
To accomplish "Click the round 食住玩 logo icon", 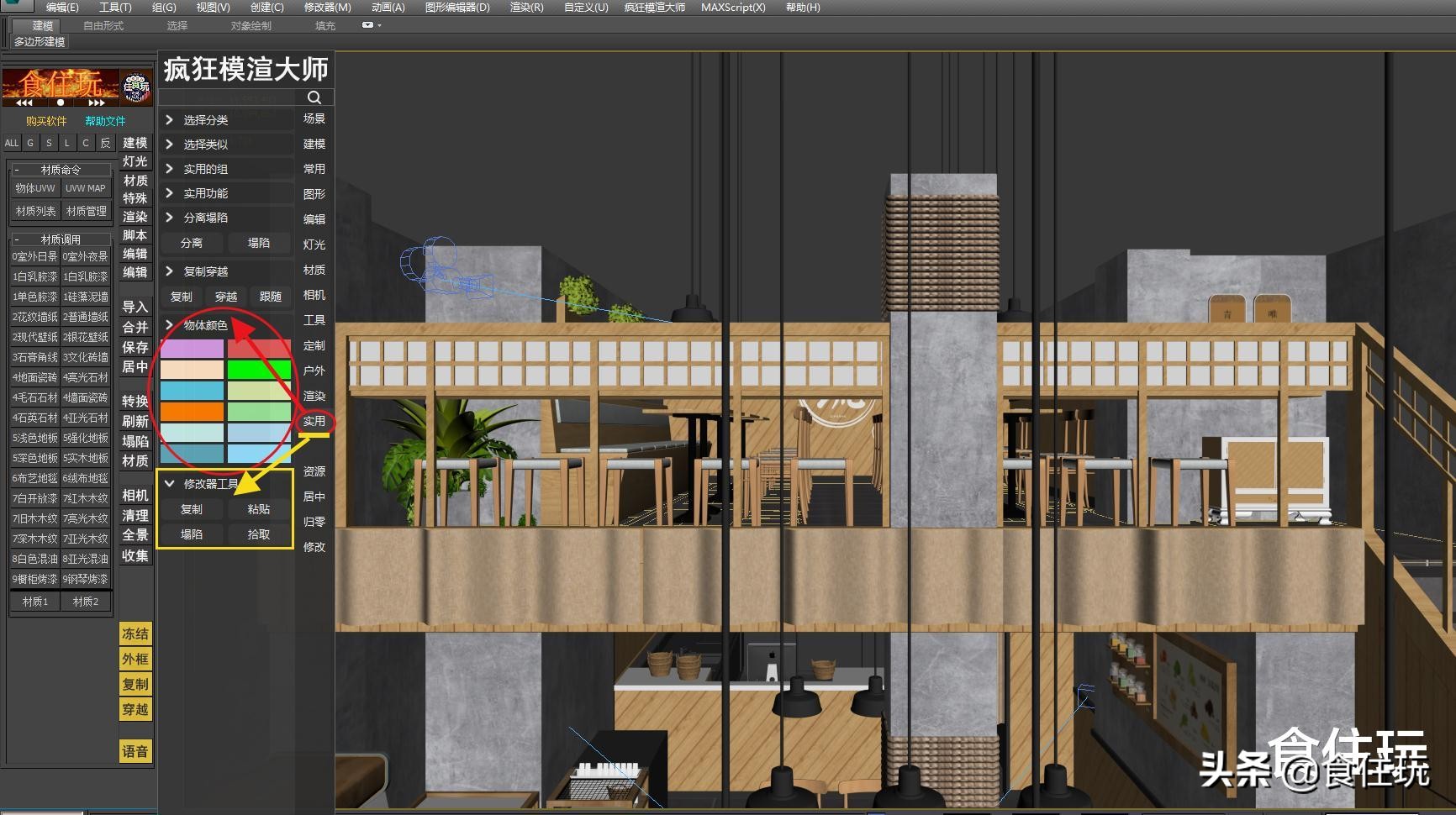I will pyautogui.click(x=136, y=87).
